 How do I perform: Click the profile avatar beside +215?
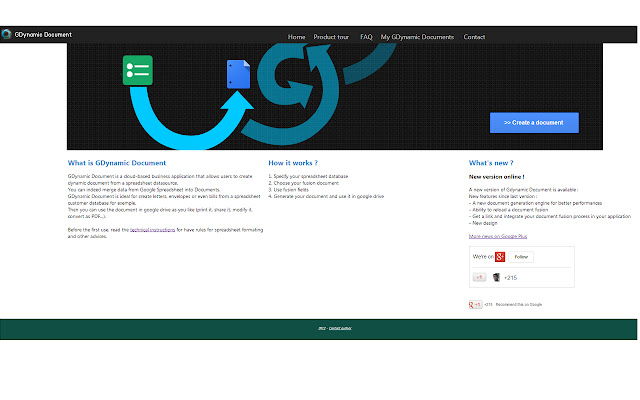[x=496, y=278]
